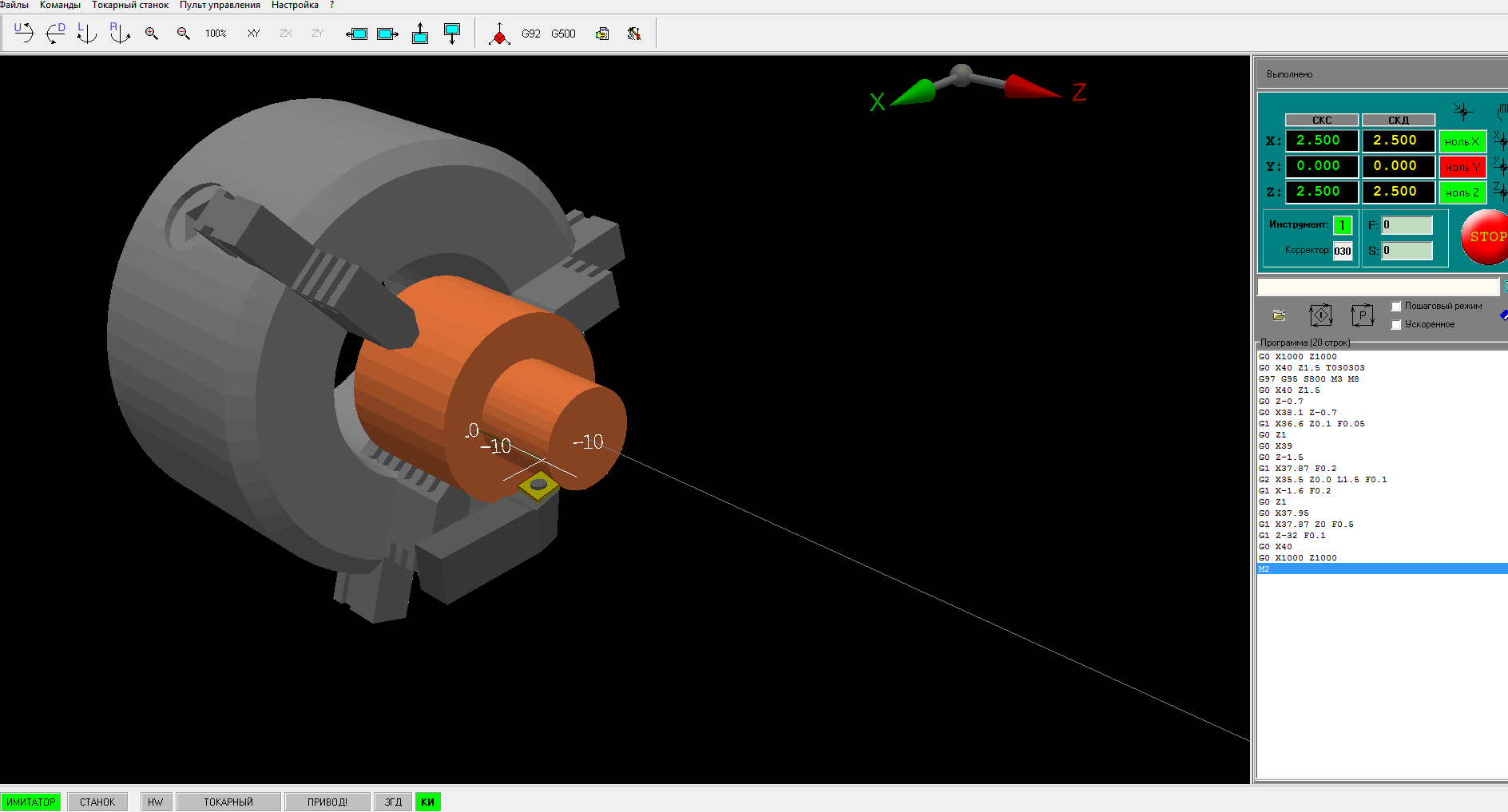Switch to the XY plane view

pos(254,34)
